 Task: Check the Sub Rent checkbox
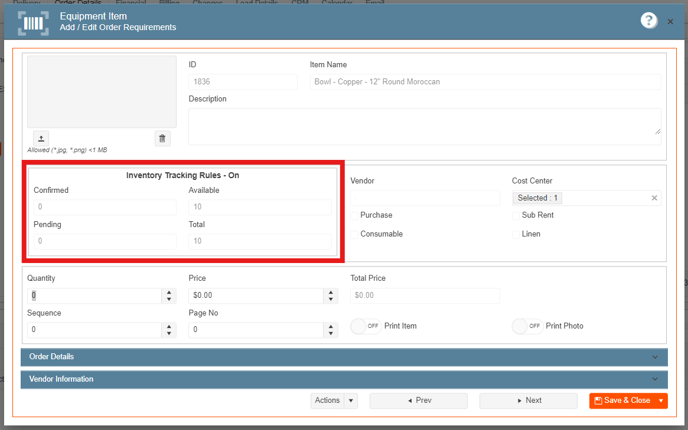[x=516, y=215]
